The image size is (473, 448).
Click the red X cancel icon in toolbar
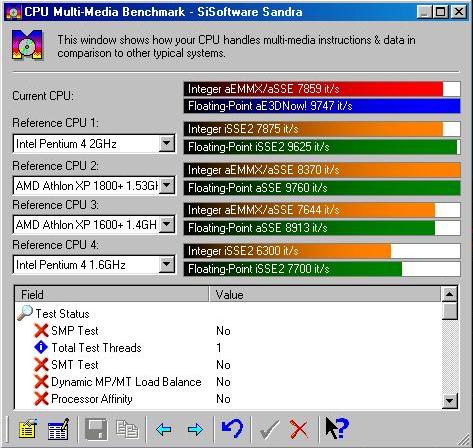(299, 429)
